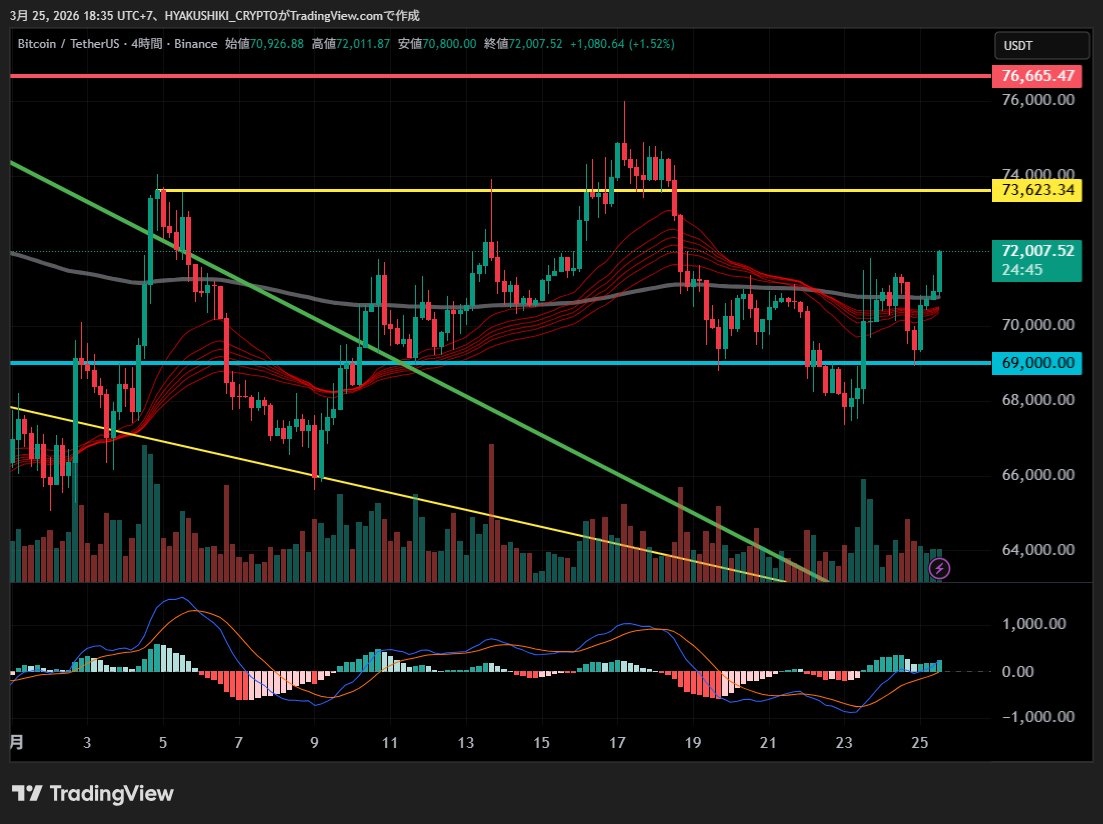Click the yellow 73,623.34 price label
The height and width of the screenshot is (824, 1103).
[x=1037, y=190]
